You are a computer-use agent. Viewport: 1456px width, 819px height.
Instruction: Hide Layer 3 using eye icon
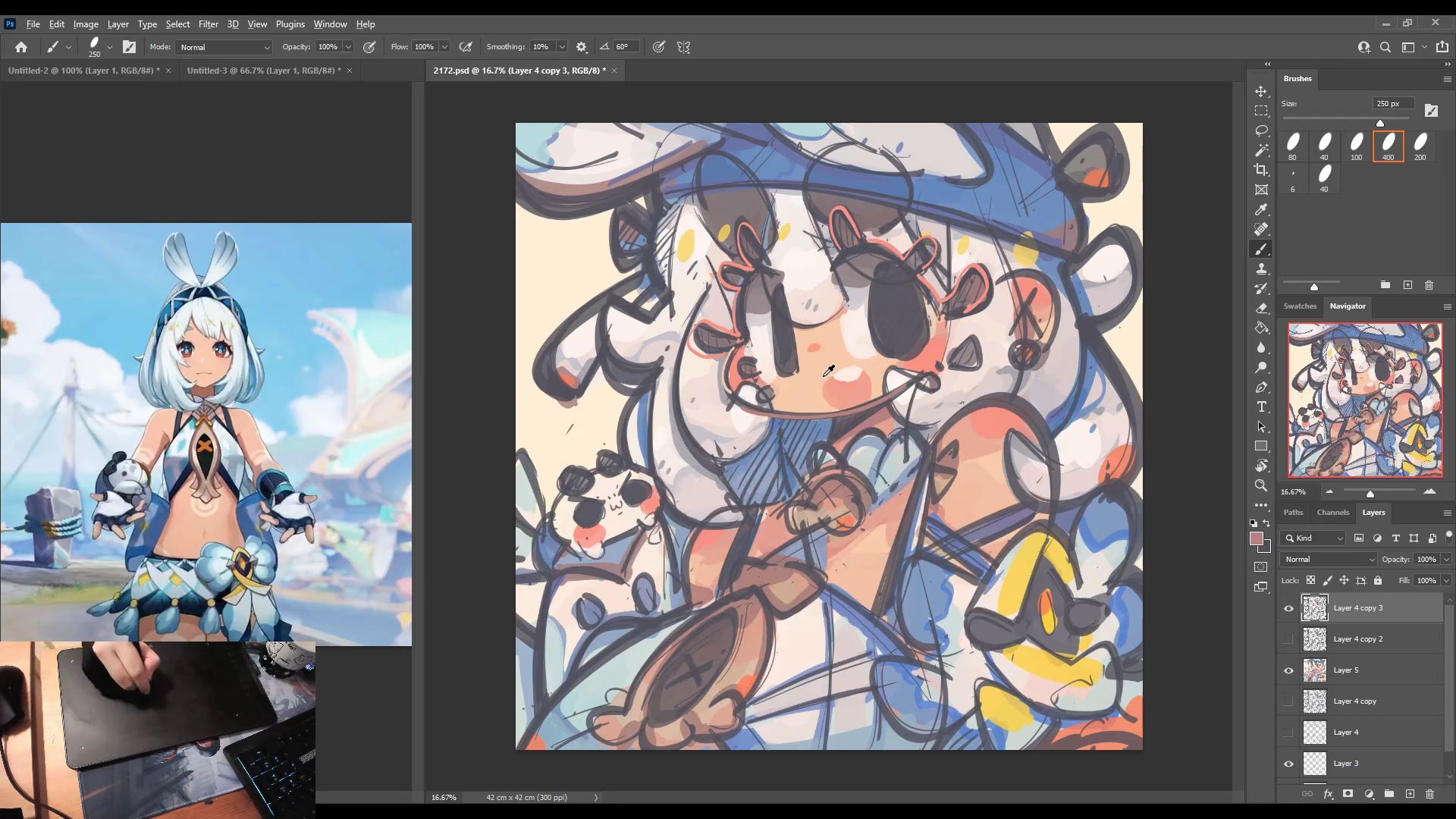(x=1288, y=764)
